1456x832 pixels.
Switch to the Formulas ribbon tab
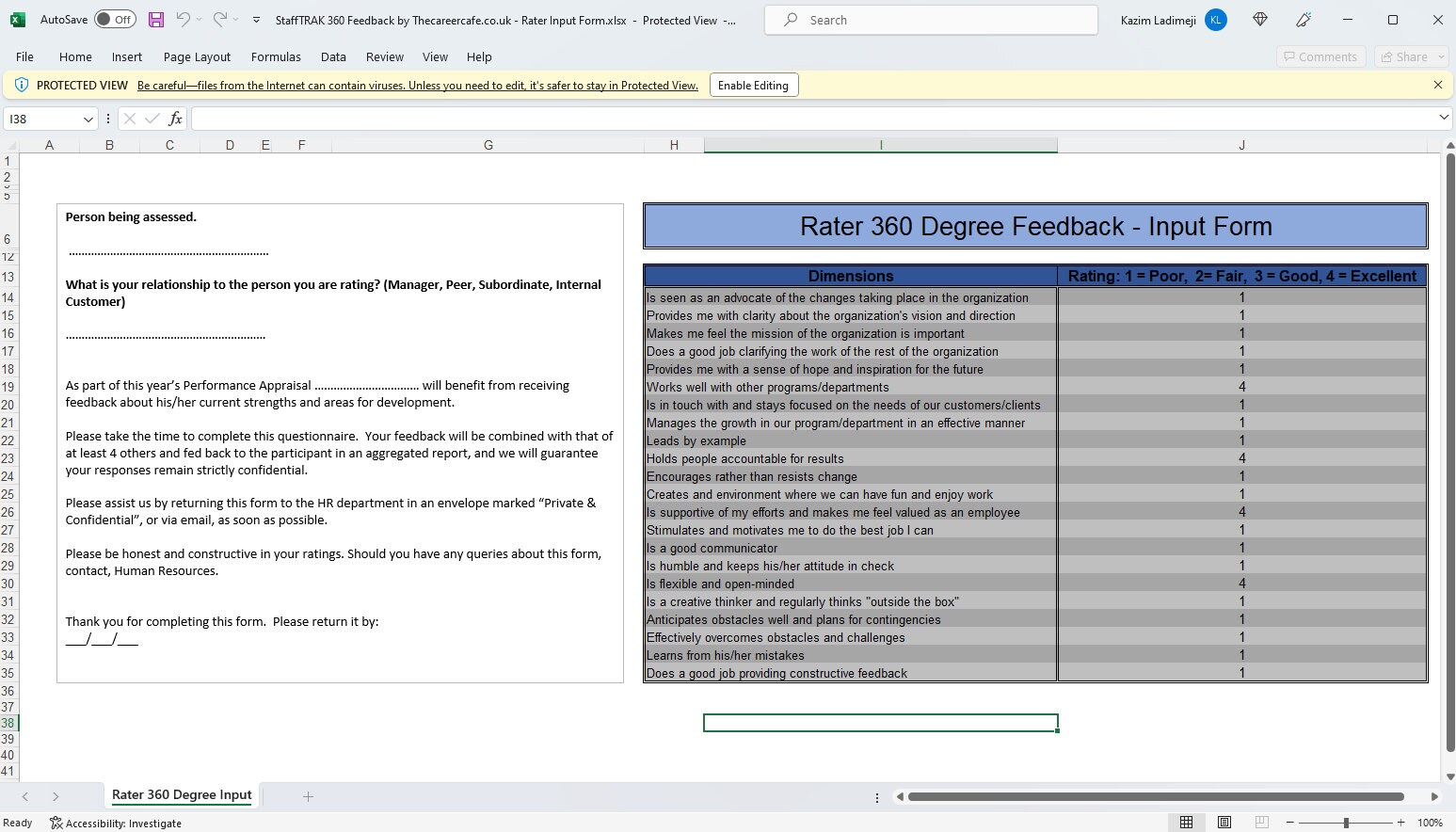coord(276,56)
